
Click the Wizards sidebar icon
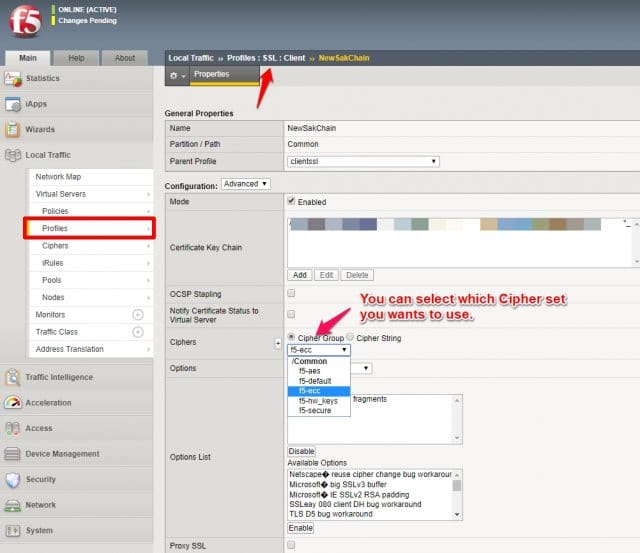13,129
